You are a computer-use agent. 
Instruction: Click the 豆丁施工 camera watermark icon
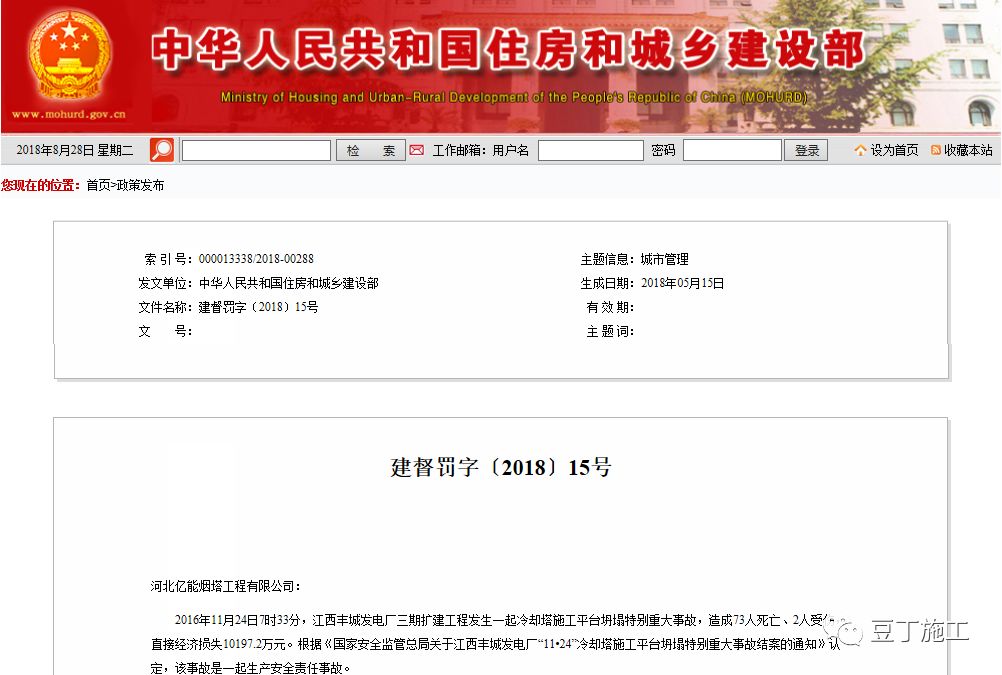tap(848, 631)
